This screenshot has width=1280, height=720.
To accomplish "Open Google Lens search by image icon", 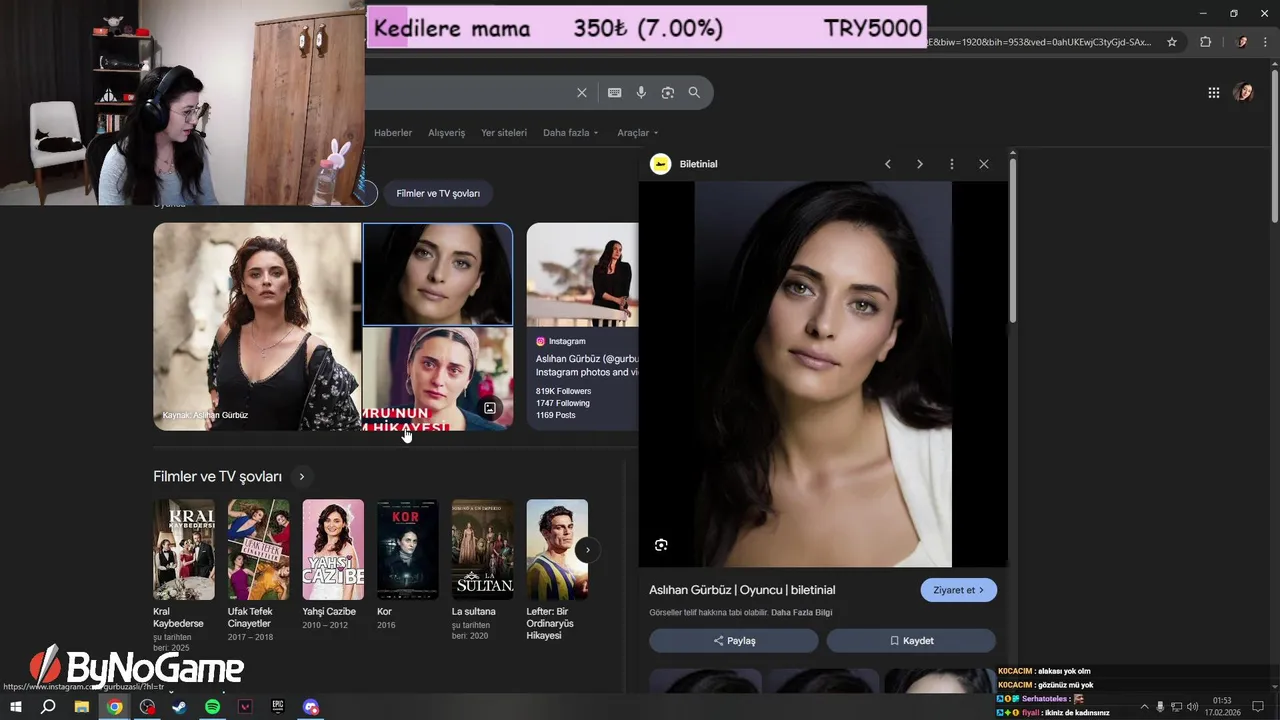I will pyautogui.click(x=667, y=93).
